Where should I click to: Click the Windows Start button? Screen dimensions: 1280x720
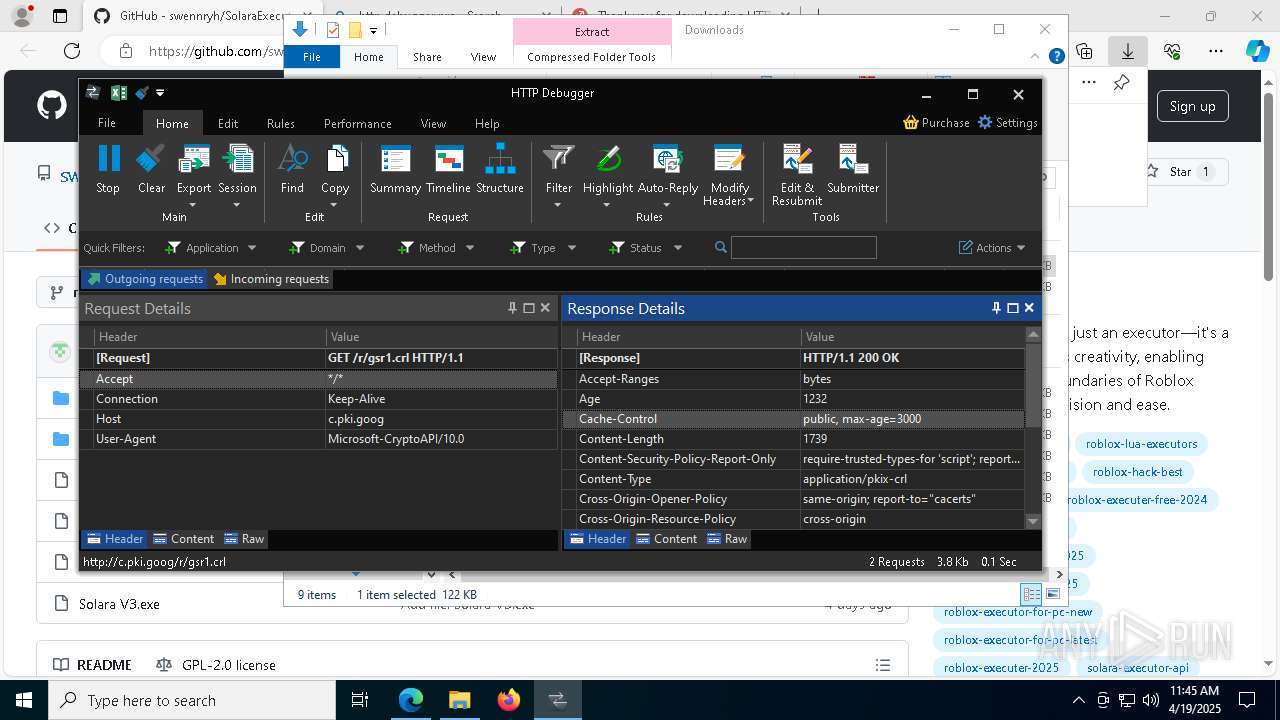[23, 700]
